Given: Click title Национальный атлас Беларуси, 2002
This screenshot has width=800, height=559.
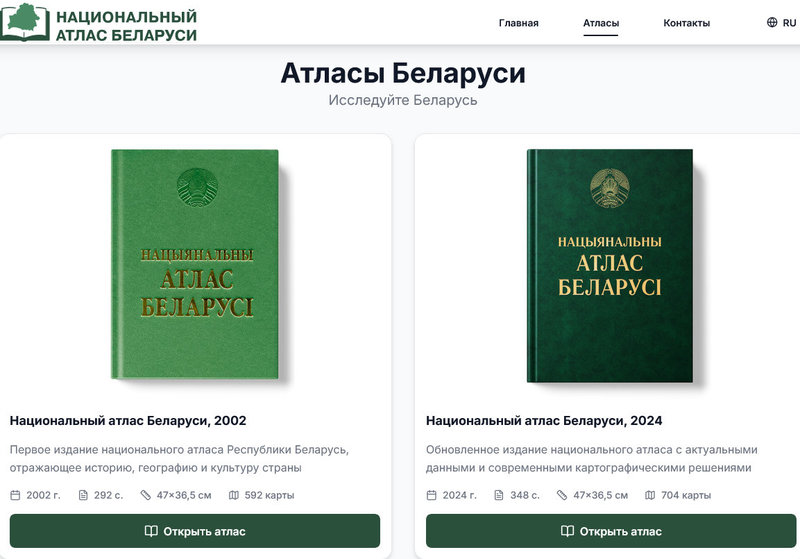Looking at the screenshot, I should tap(128, 421).
